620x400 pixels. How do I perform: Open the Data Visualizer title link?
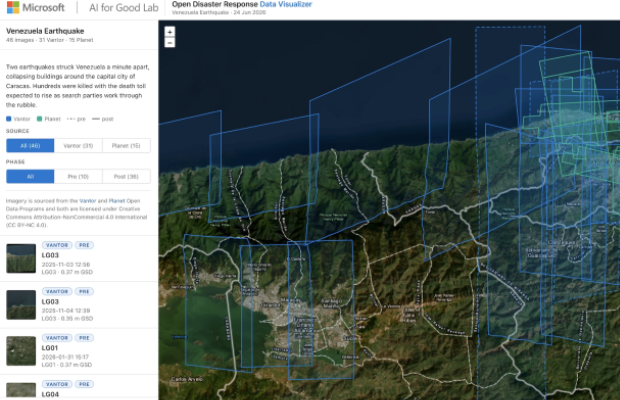285,4
